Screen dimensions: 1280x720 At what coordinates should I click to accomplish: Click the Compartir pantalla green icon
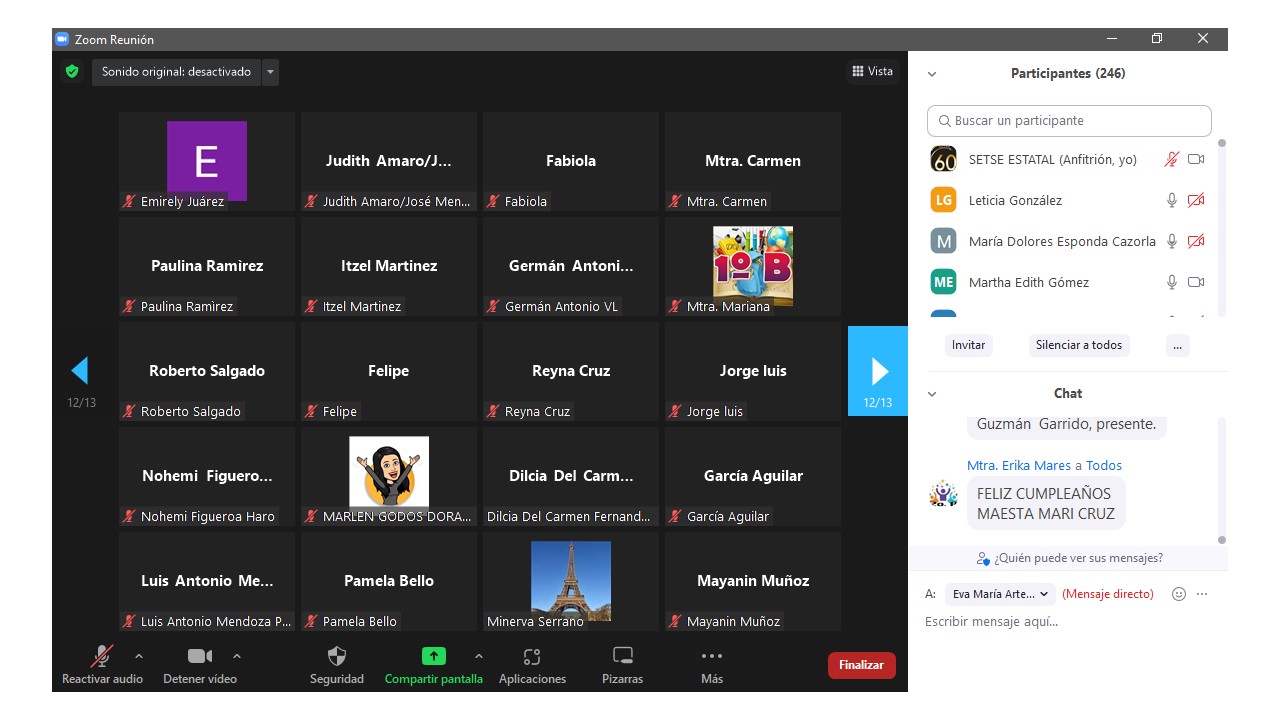click(433, 656)
